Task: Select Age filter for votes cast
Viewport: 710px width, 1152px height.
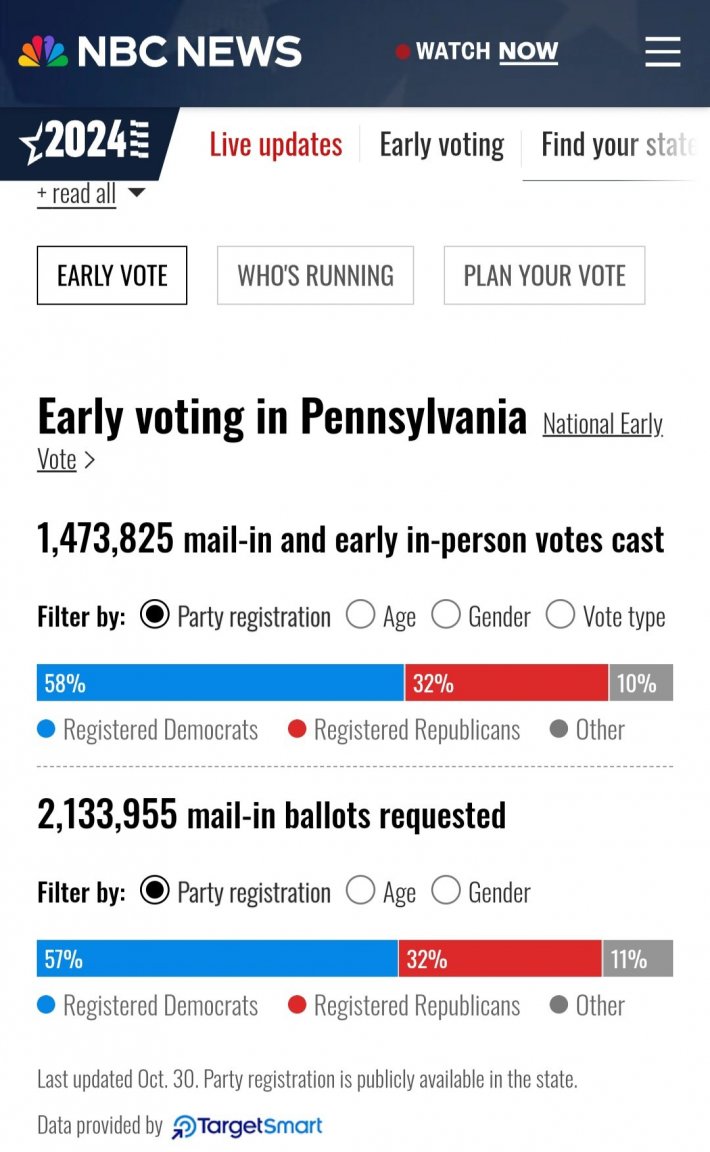Action: point(360,614)
